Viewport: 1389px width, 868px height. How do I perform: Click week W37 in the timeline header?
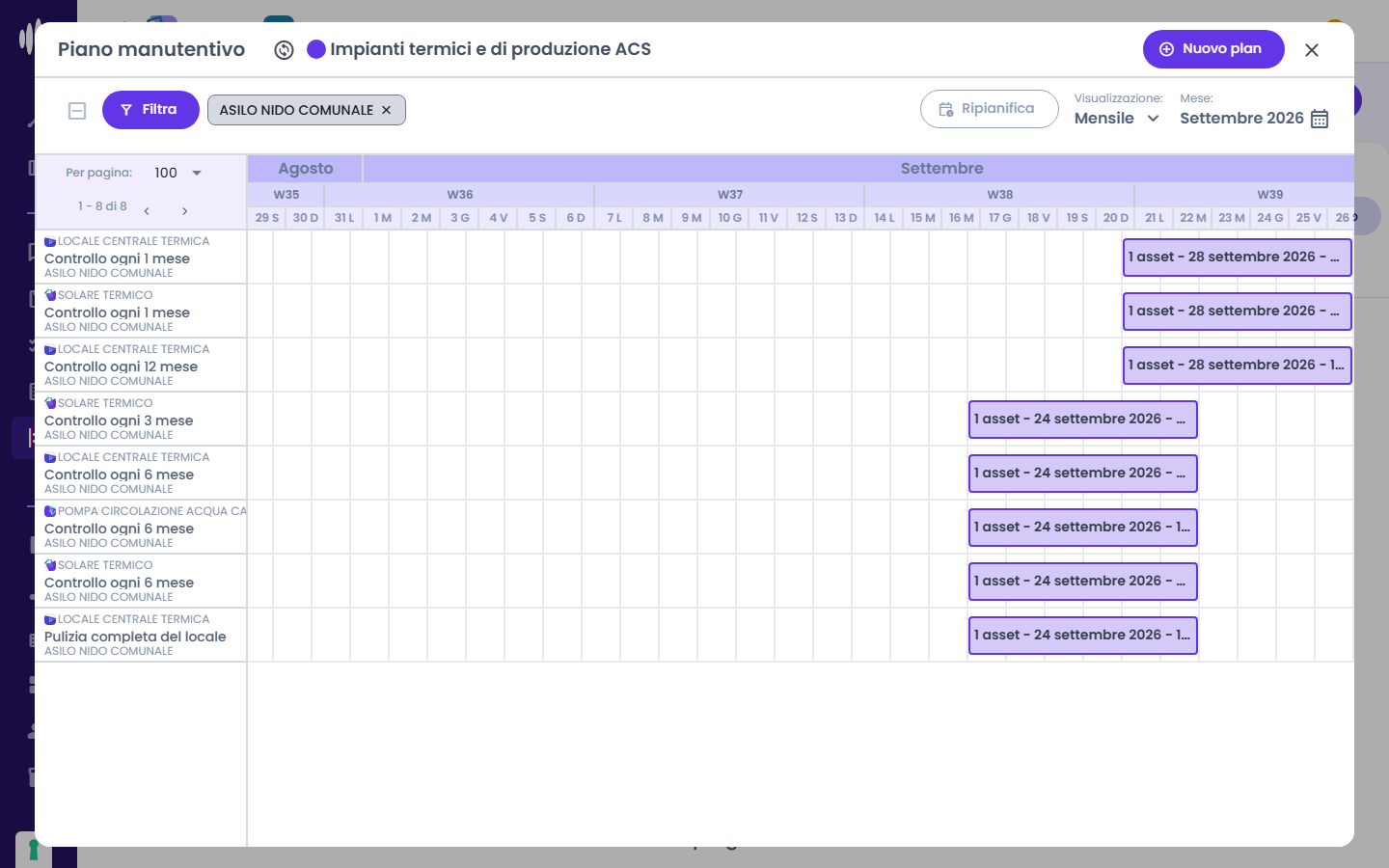(730, 195)
